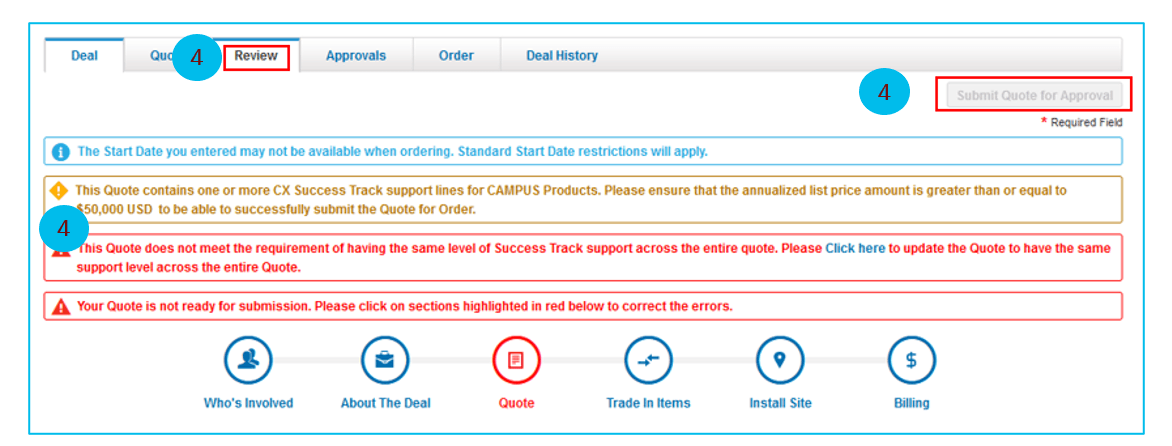Click the same level Success Track error text
The image size is (1172, 446).
pos(593,258)
